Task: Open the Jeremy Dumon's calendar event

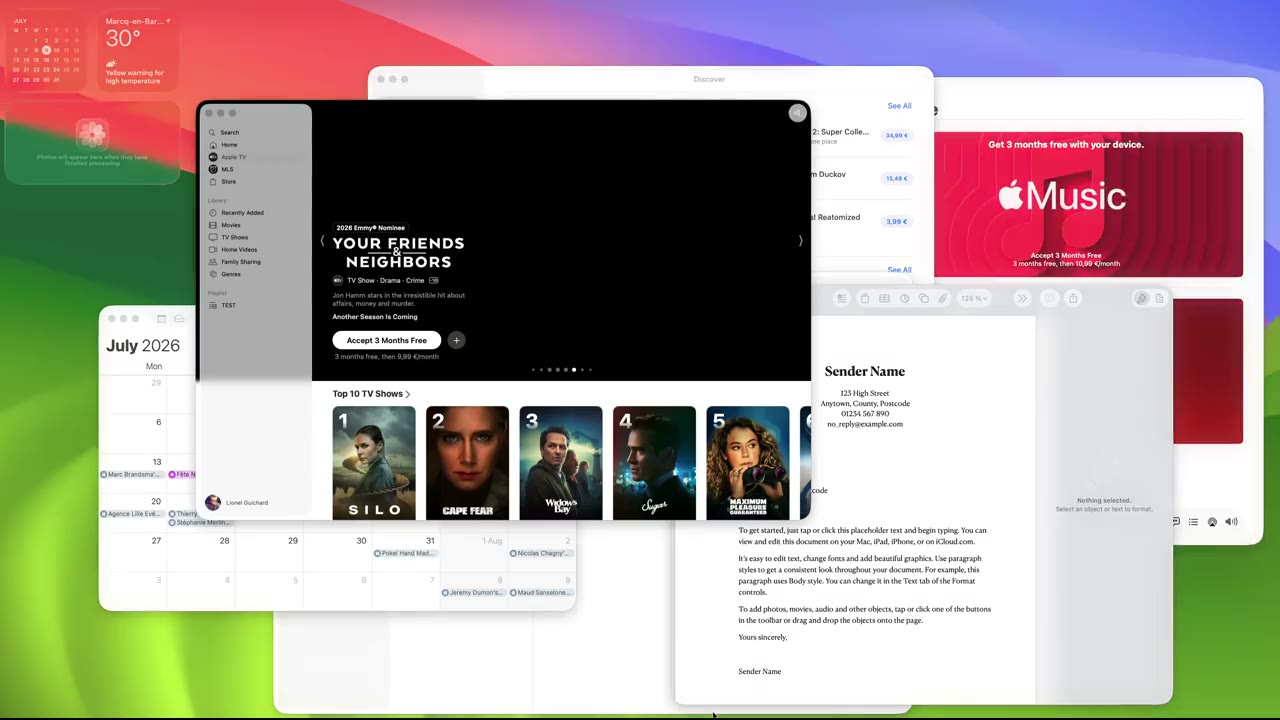Action: [x=473, y=593]
